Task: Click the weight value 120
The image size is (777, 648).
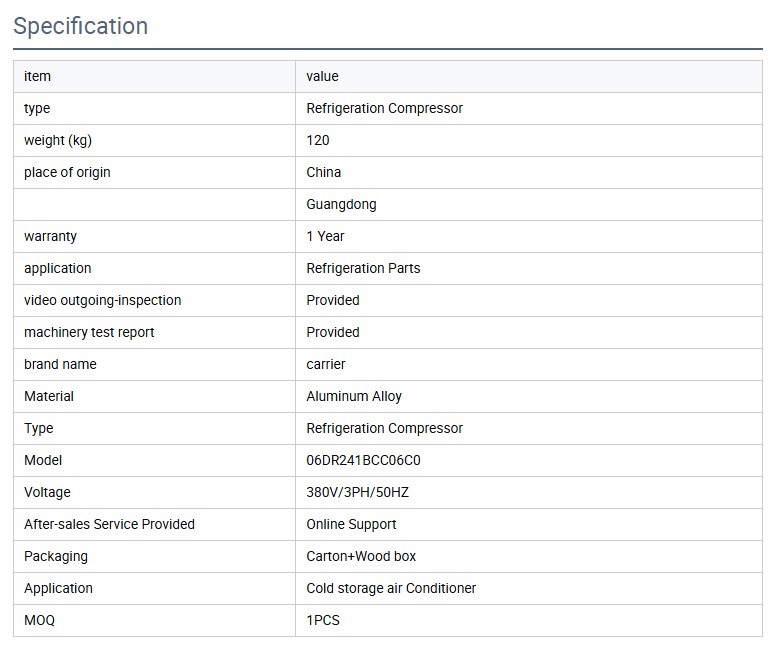Action: 318,140
